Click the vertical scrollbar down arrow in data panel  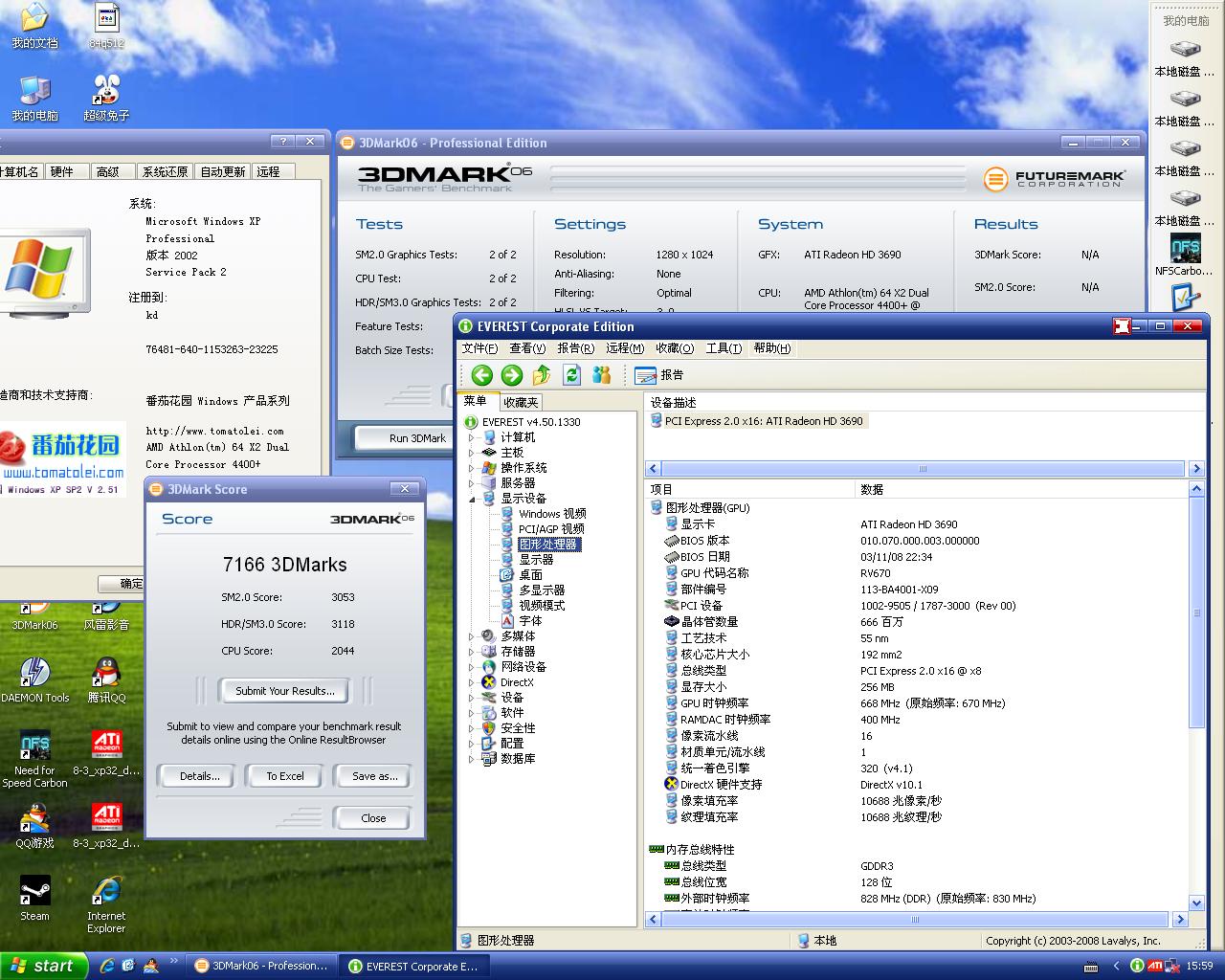pos(1196,902)
